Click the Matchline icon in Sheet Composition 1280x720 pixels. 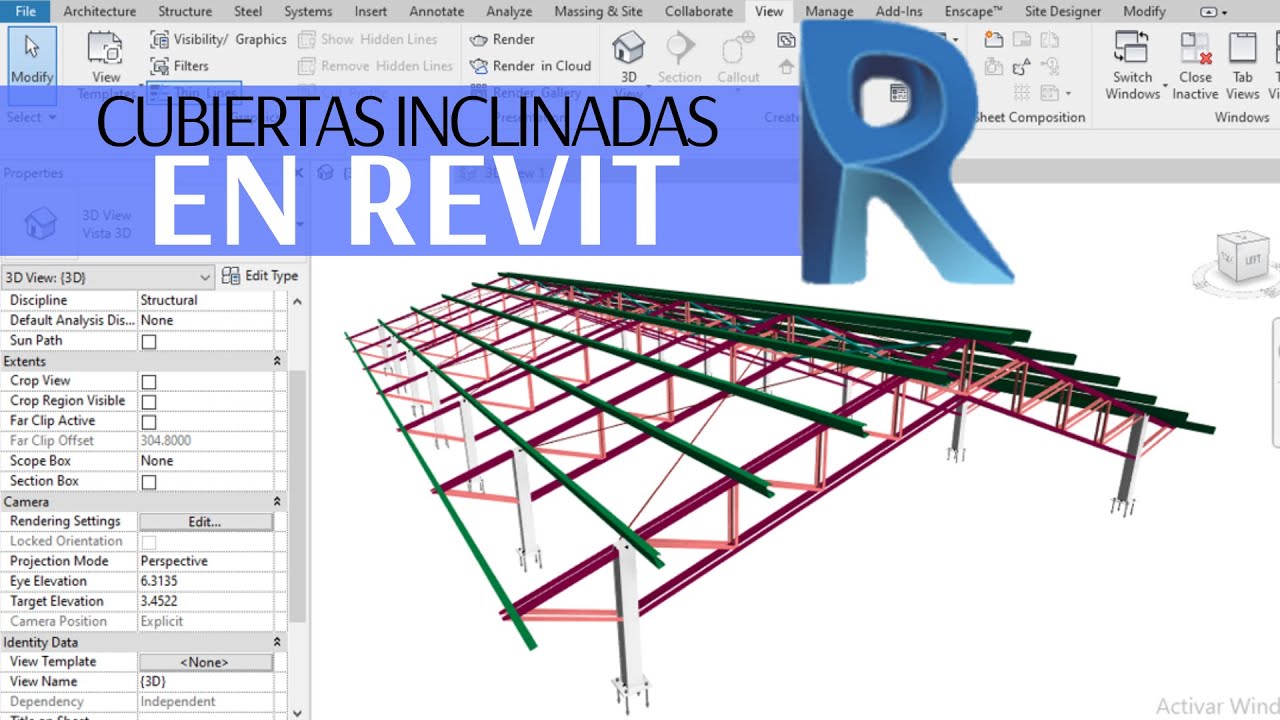[x=1050, y=40]
